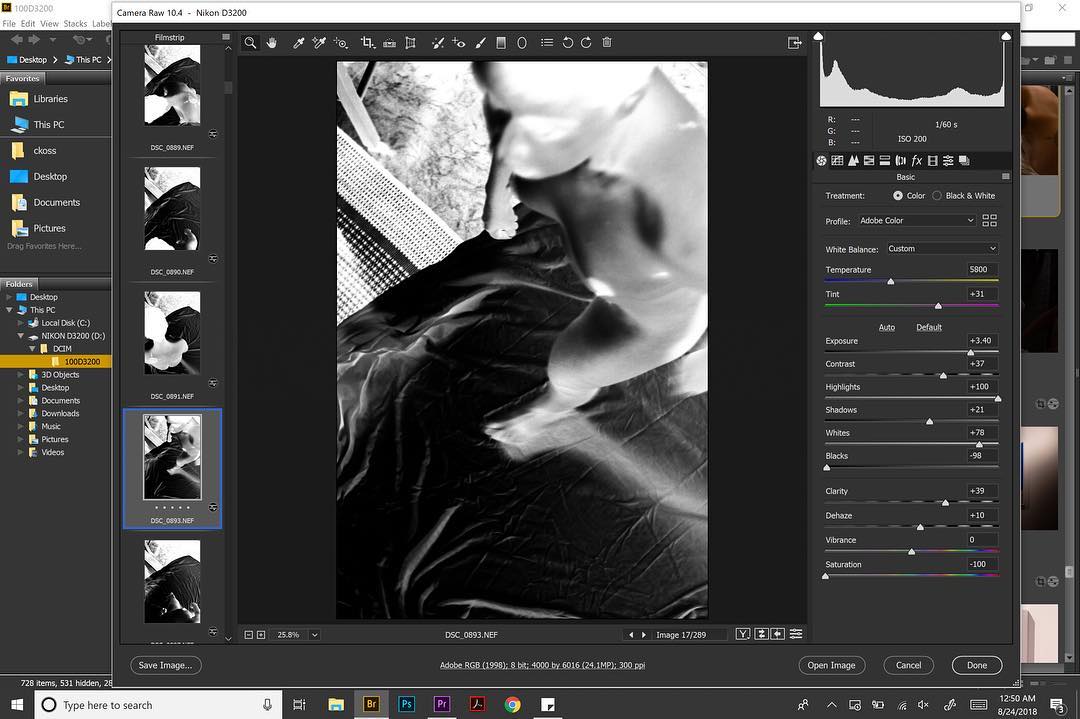Open workflow options link Adobe RGB (1998)
Image resolution: width=1080 pixels, height=719 pixels.
coord(543,665)
